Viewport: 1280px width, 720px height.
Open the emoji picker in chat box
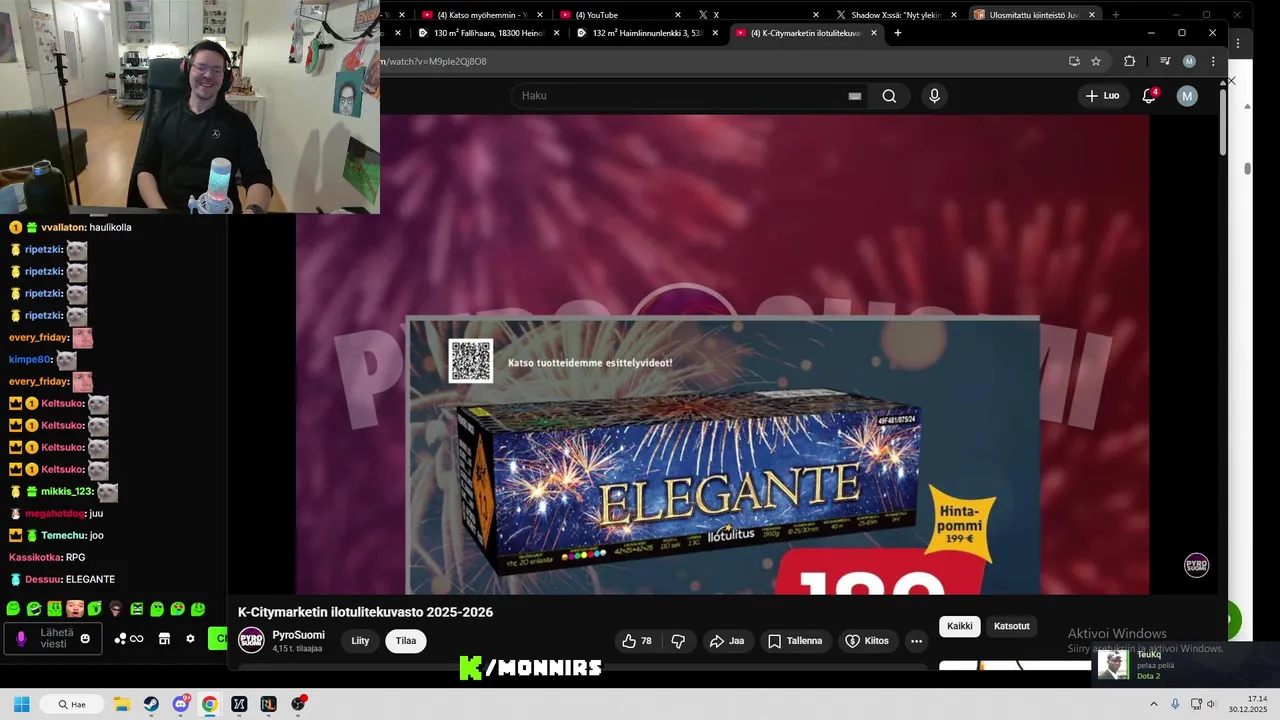coord(85,639)
